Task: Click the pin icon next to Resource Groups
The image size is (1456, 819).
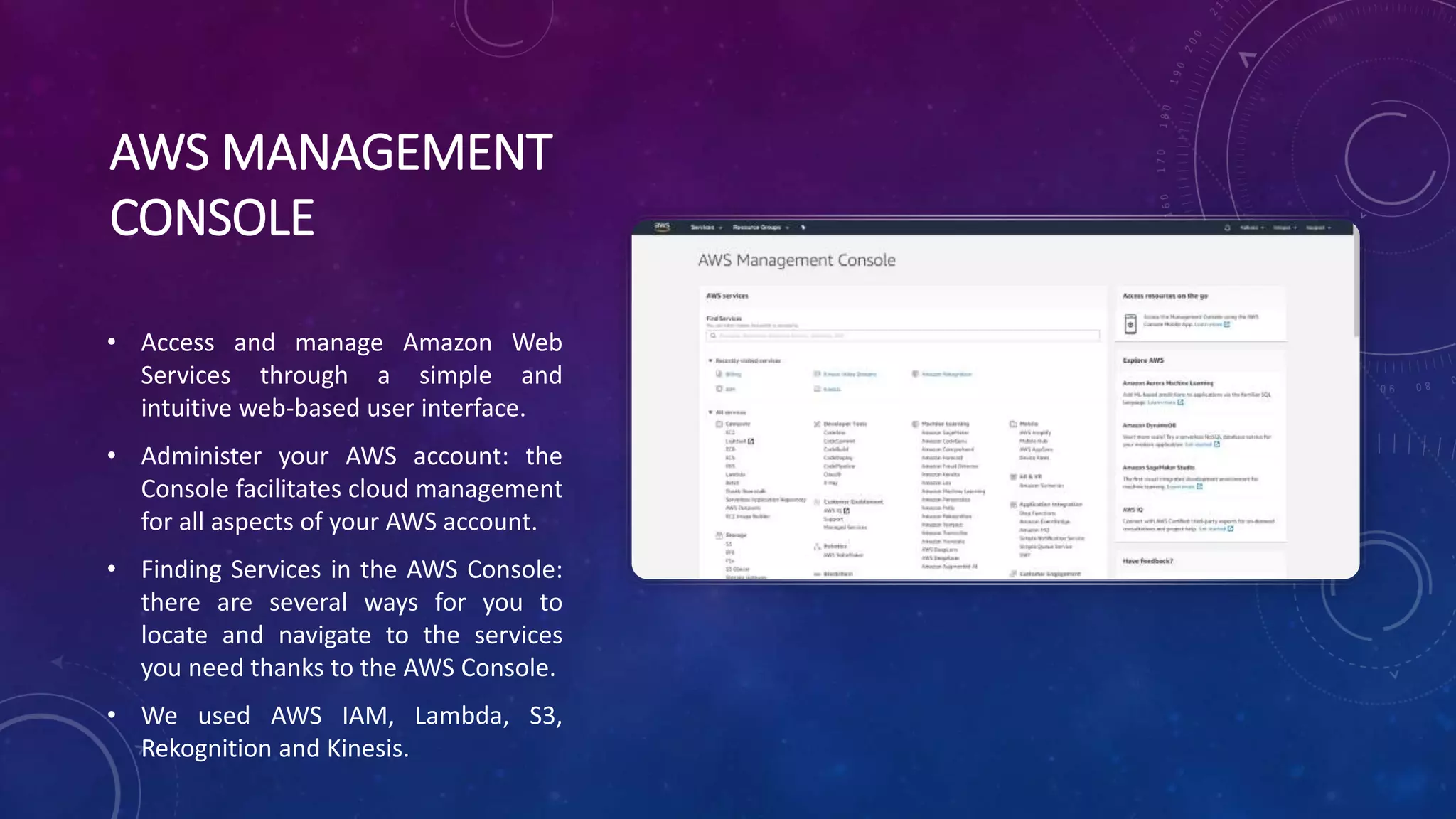Action: (x=803, y=227)
